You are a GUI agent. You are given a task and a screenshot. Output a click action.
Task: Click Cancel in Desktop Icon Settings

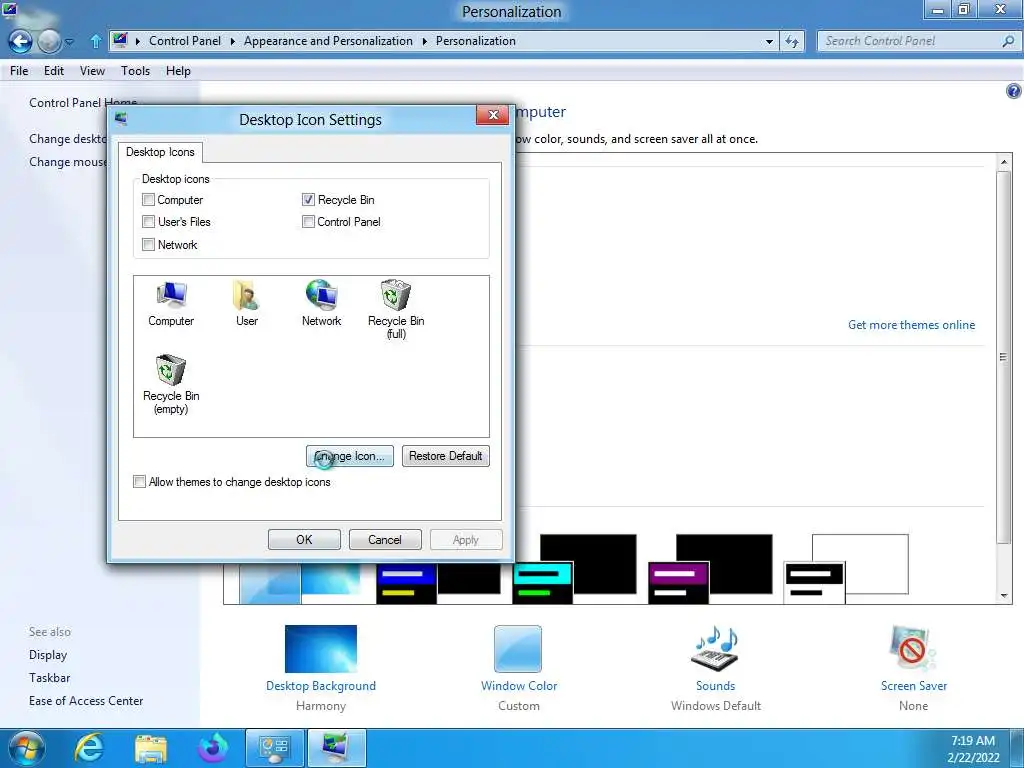pos(385,539)
